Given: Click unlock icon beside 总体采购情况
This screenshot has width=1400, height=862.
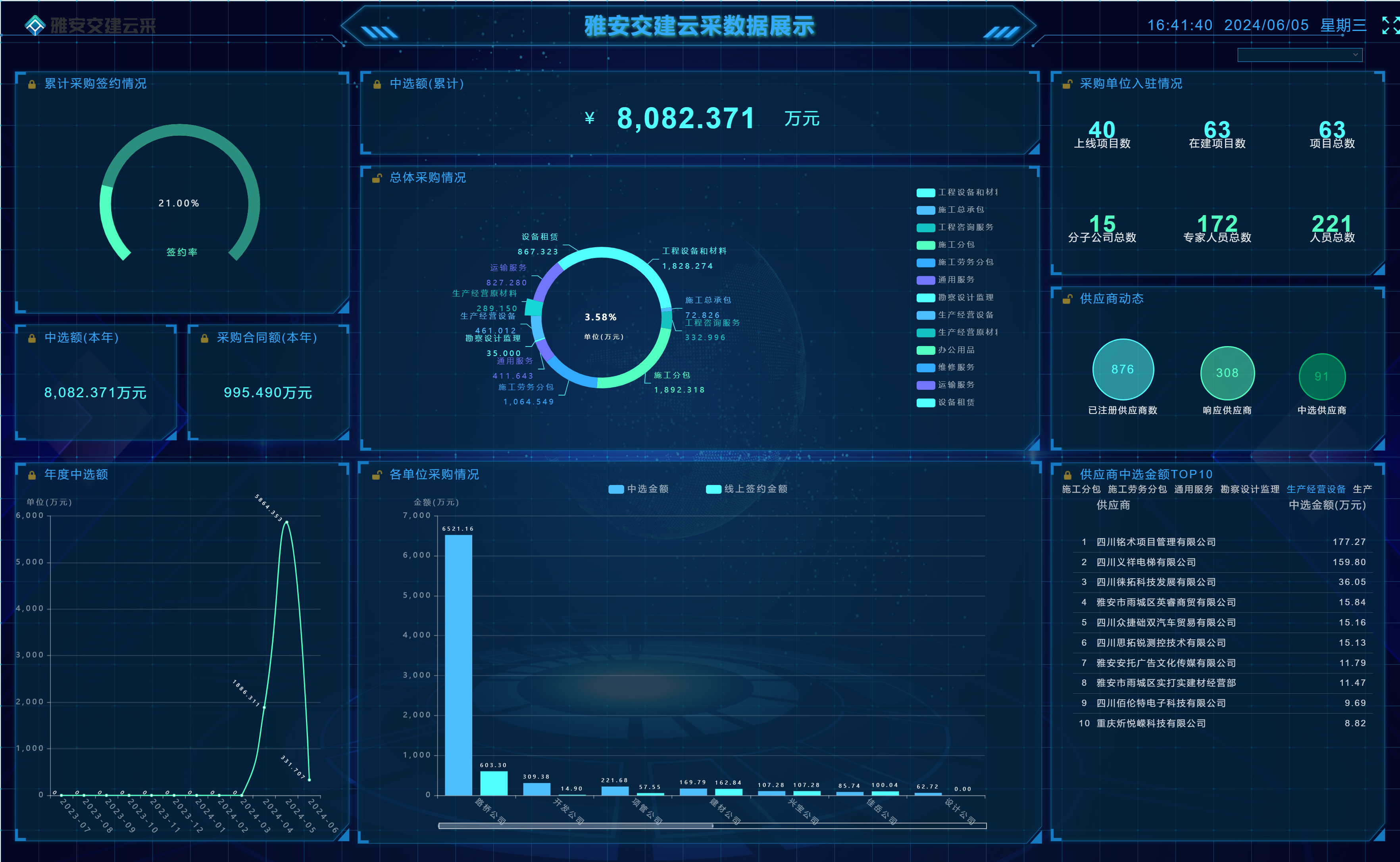Looking at the screenshot, I should (377, 179).
